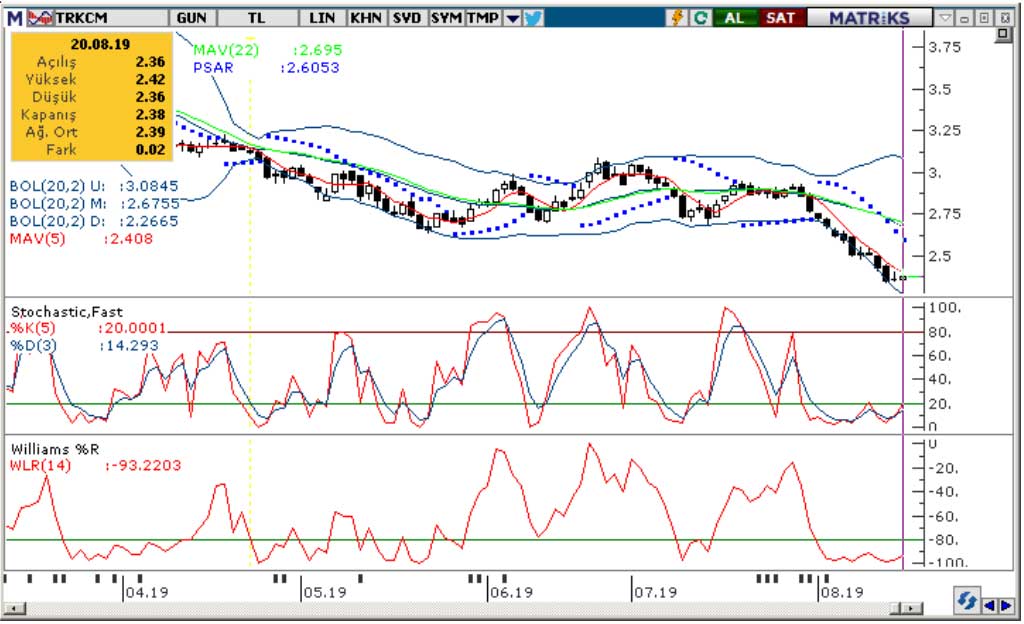Share the chart via Twitter bird icon
Viewport: 1024px width, 624px height.
click(x=534, y=18)
